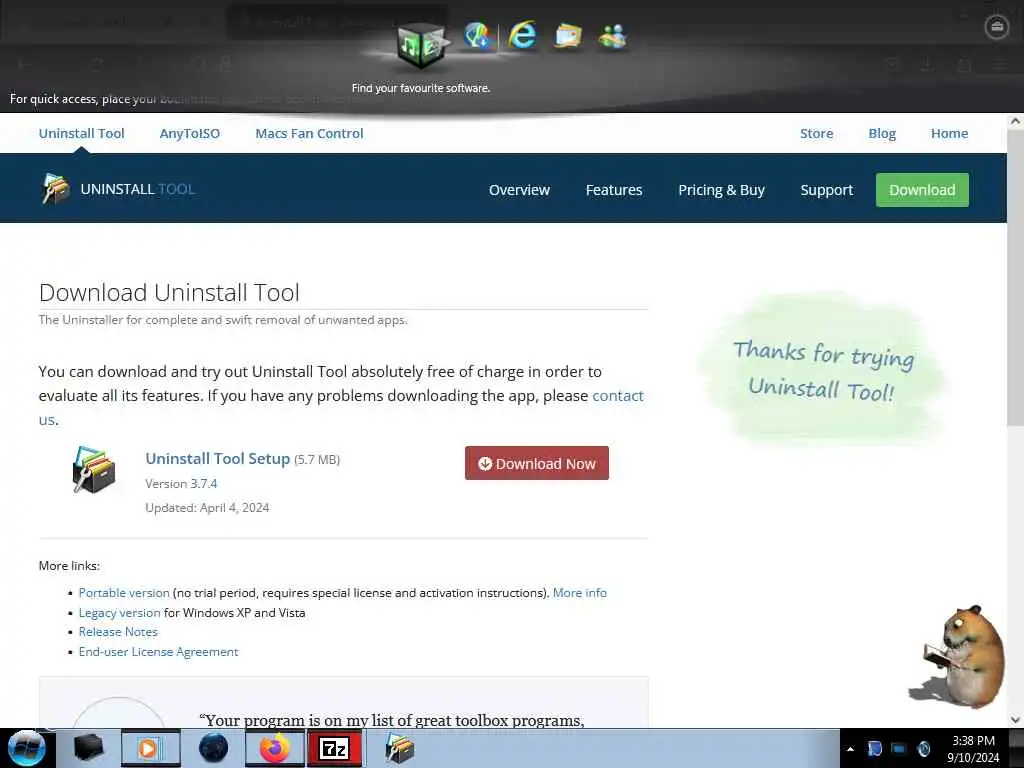Open the Release Notes link
Viewport: 1024px width, 768px height.
click(118, 632)
